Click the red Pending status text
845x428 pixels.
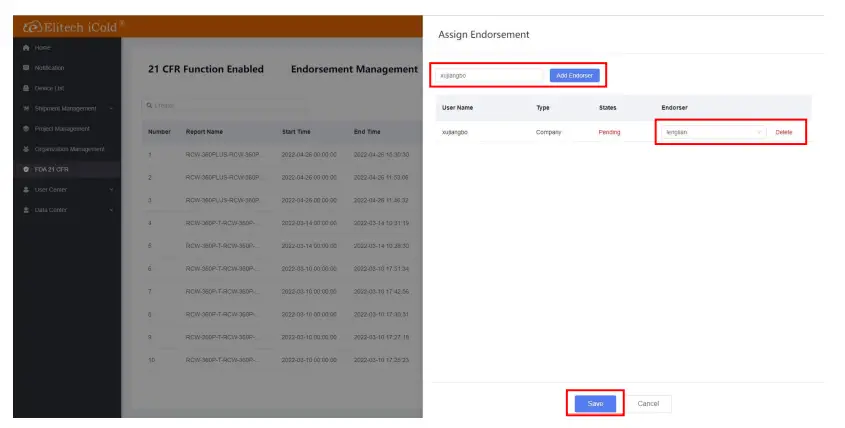609,132
